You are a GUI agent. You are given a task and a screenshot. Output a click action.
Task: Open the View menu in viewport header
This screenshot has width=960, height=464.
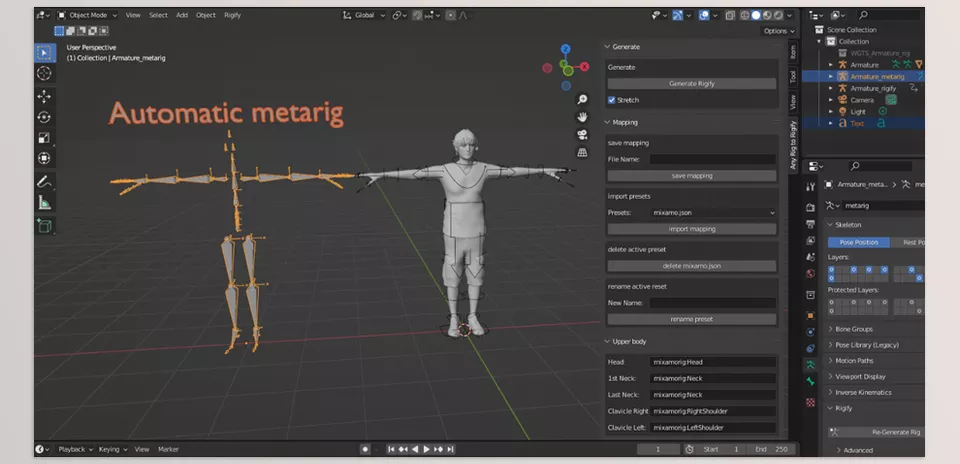[x=133, y=15]
